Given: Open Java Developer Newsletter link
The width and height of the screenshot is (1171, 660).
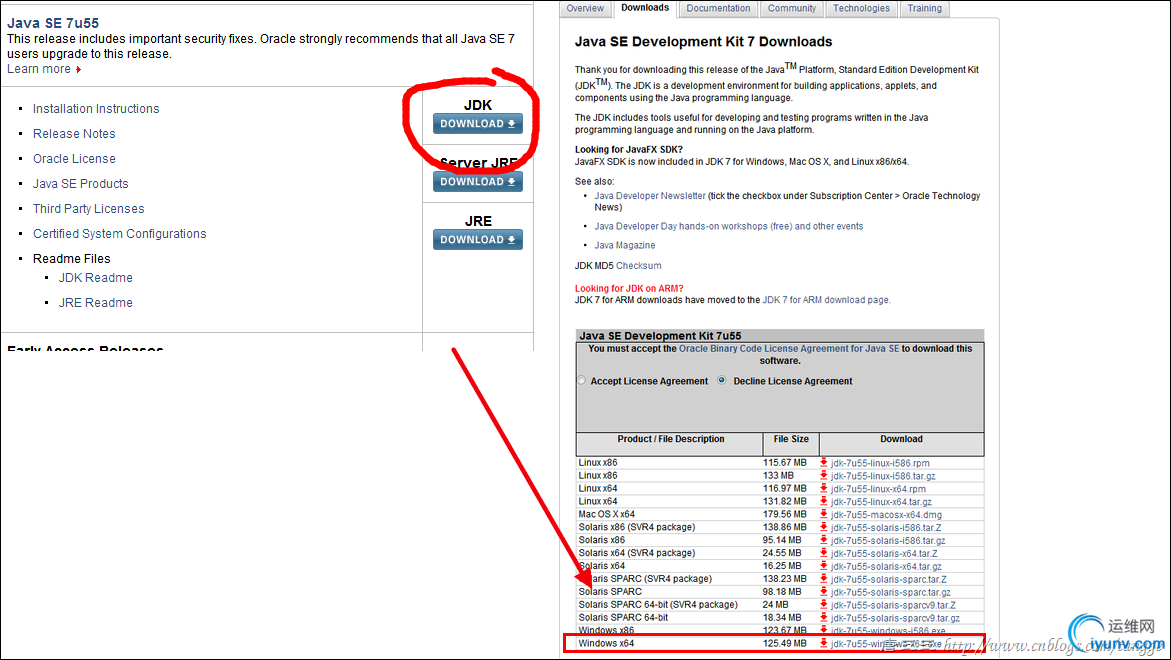Looking at the screenshot, I should tap(650, 196).
